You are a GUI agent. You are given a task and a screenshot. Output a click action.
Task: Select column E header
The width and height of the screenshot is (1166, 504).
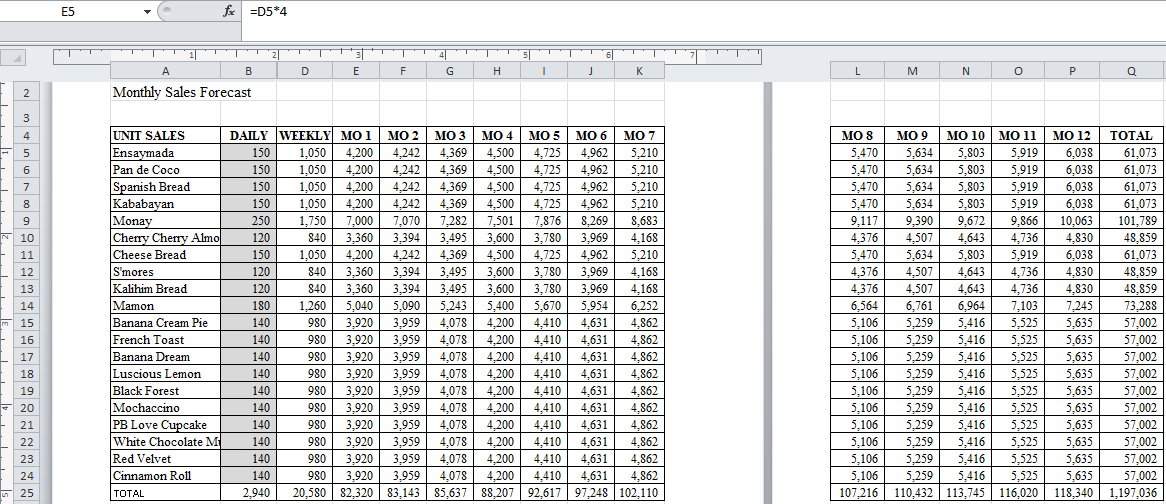coord(355,71)
